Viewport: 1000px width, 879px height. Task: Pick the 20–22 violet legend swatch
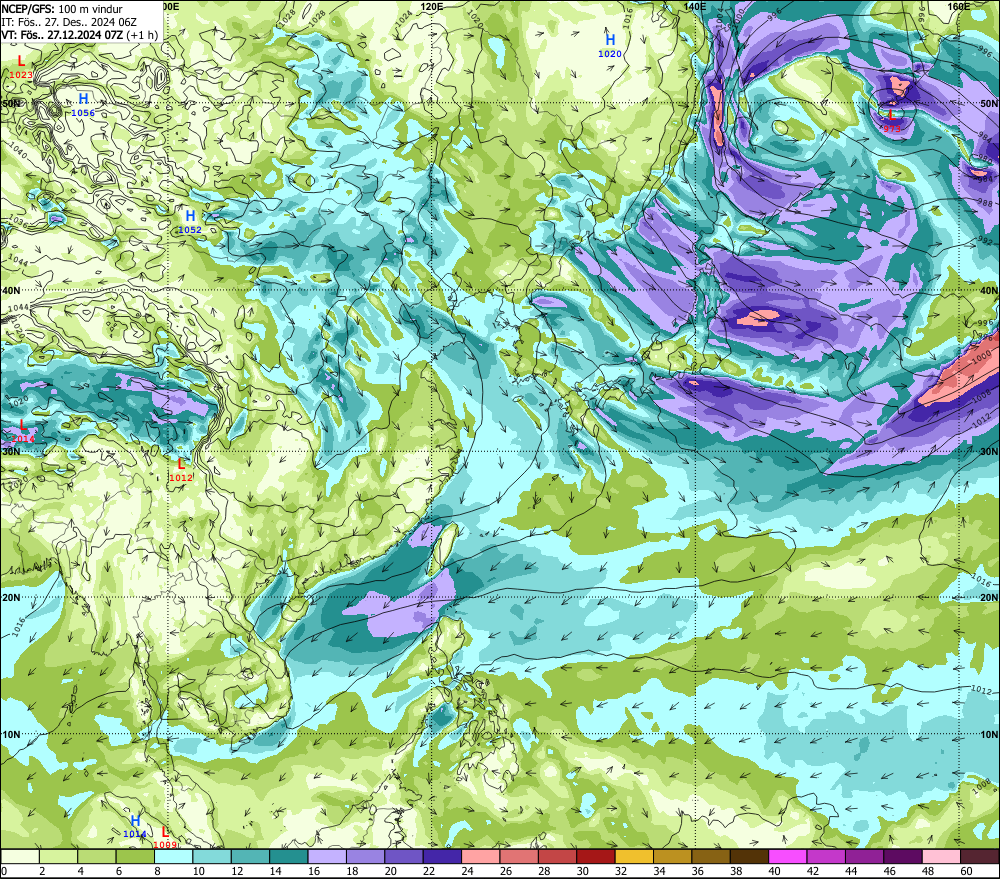[404, 857]
